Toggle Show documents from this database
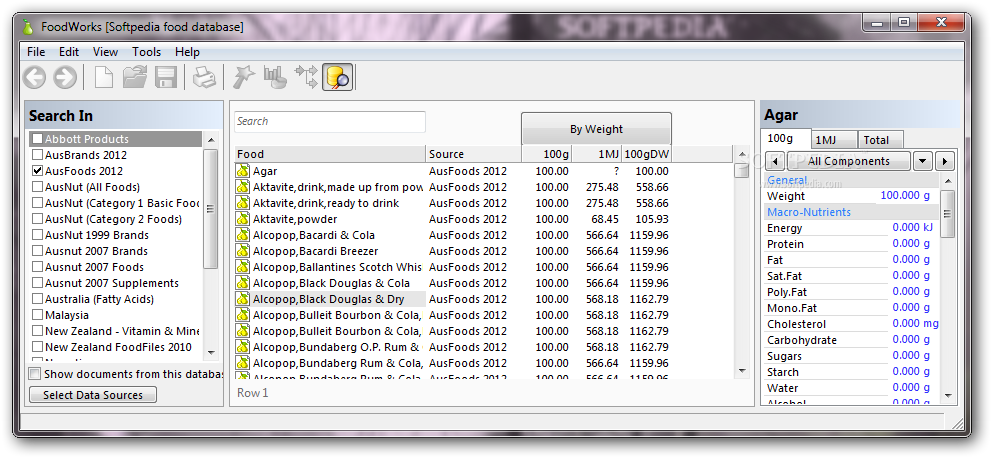The width and height of the screenshot is (992, 458). point(35,374)
